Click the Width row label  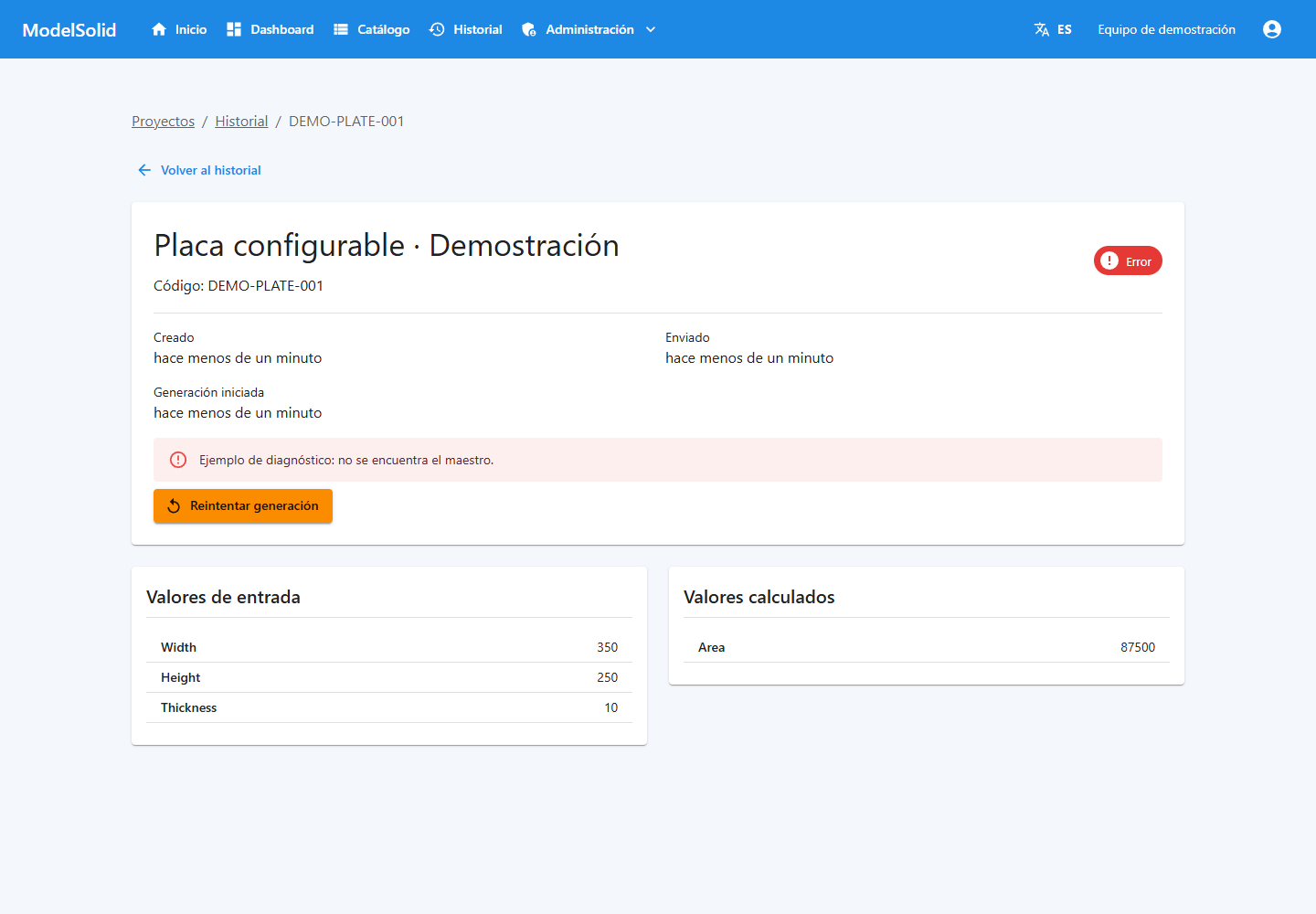tap(178, 647)
